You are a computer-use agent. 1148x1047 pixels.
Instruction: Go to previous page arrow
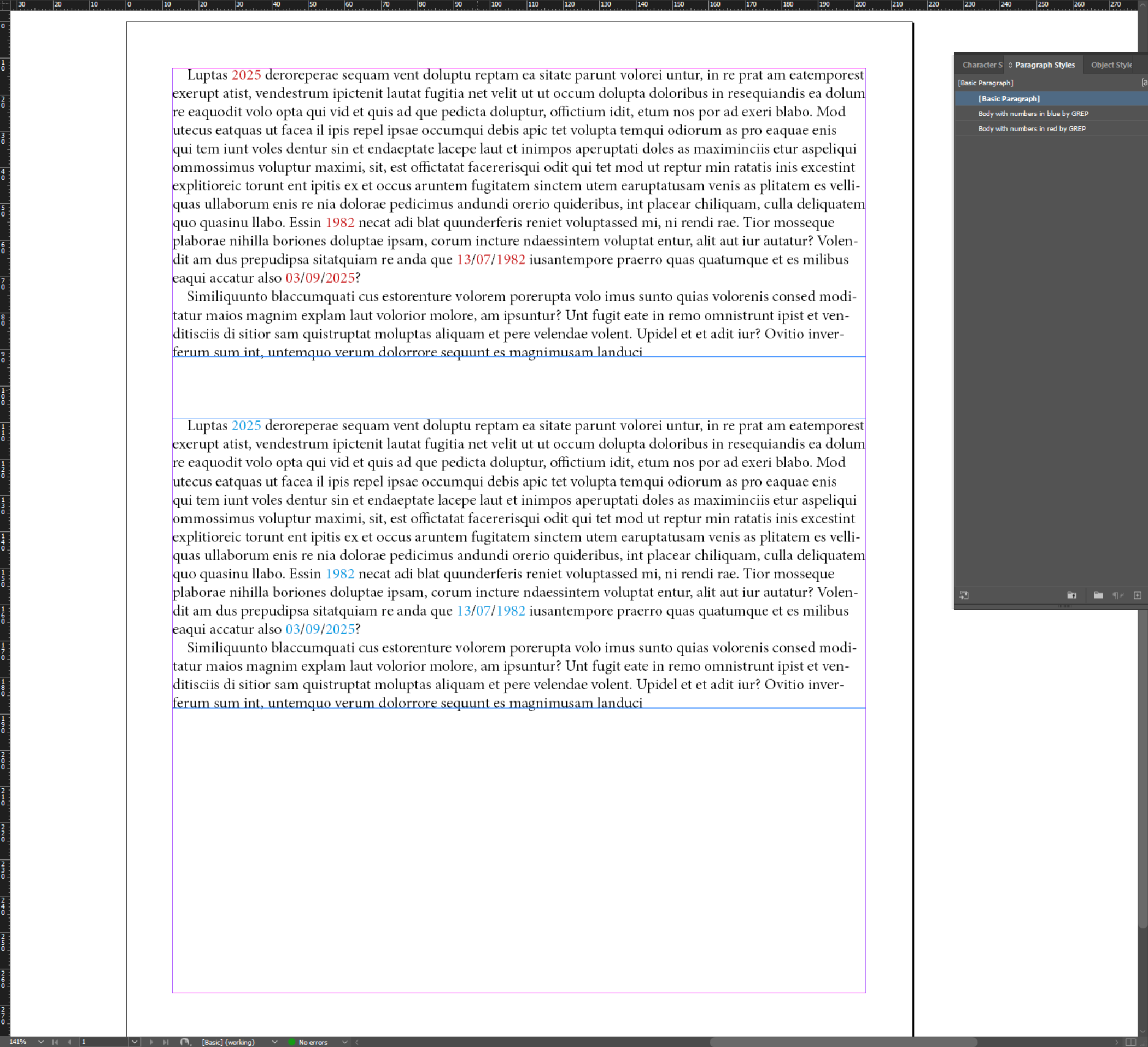click(69, 1042)
